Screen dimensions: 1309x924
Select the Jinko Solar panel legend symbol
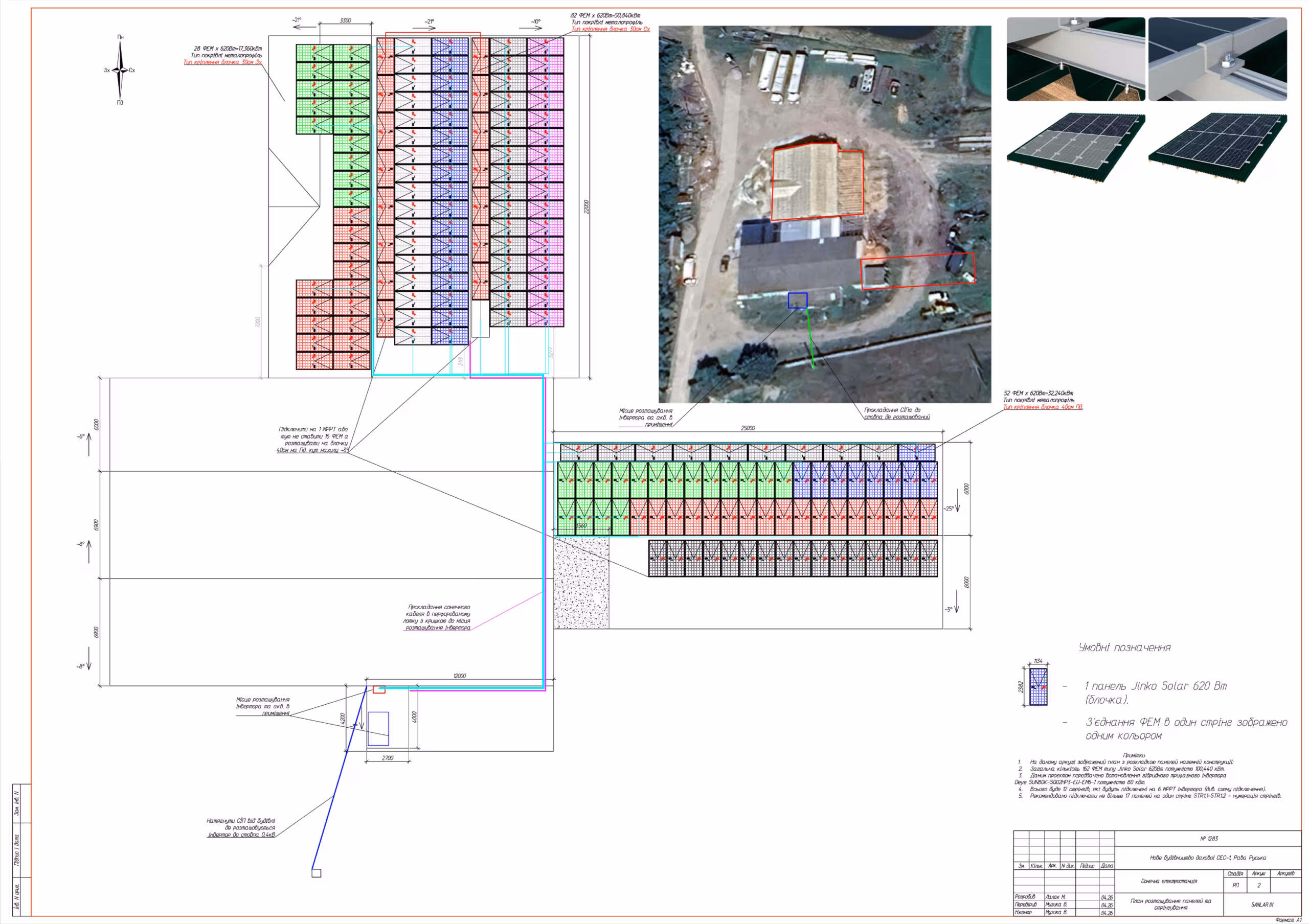click(x=1038, y=687)
